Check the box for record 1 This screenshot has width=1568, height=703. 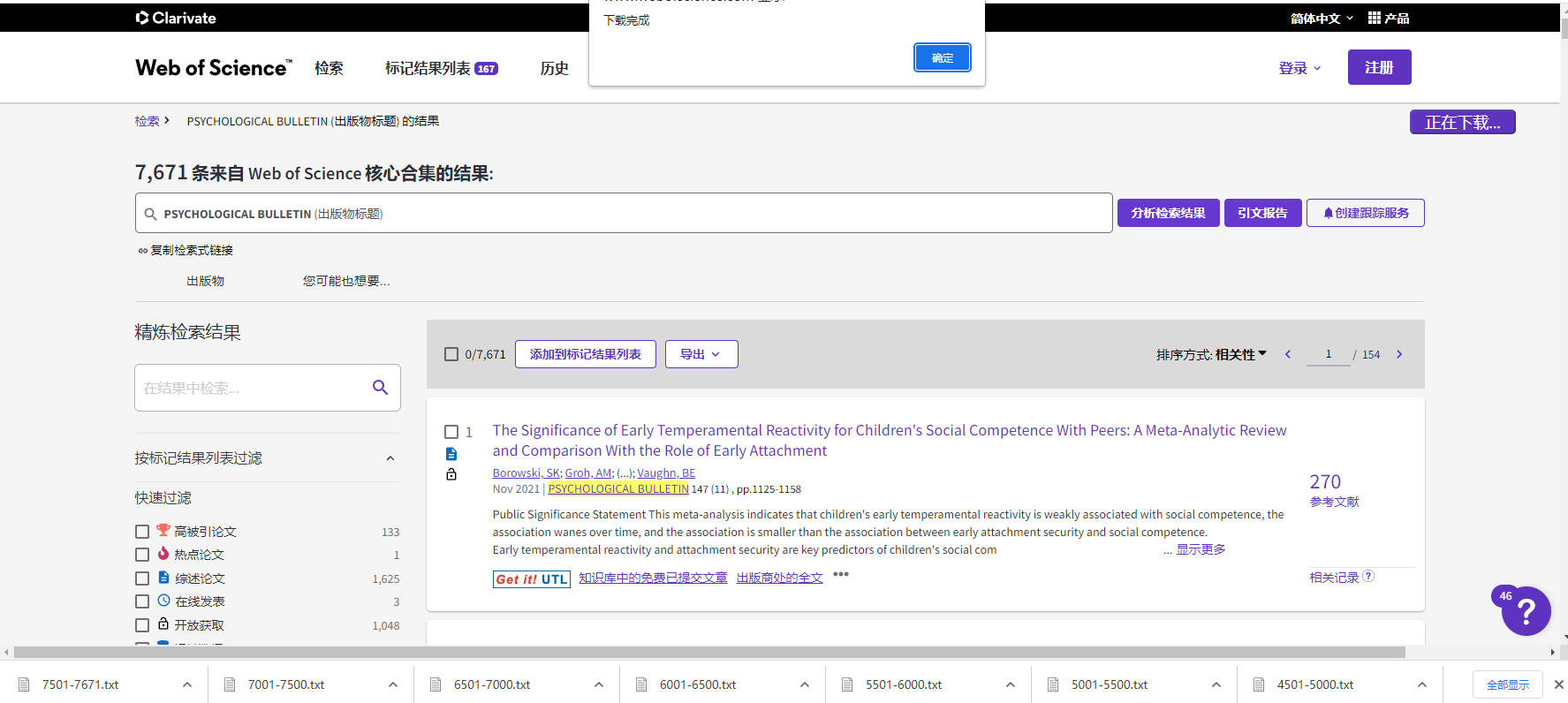[451, 432]
